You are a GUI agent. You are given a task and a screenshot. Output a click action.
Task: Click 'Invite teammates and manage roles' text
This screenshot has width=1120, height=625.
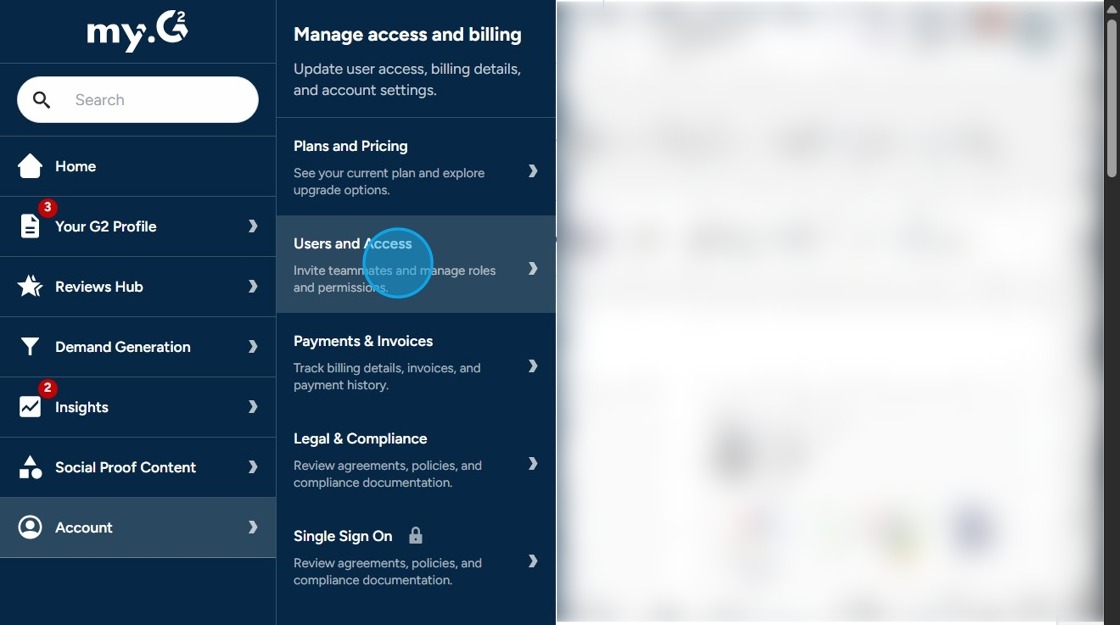[x=394, y=279]
